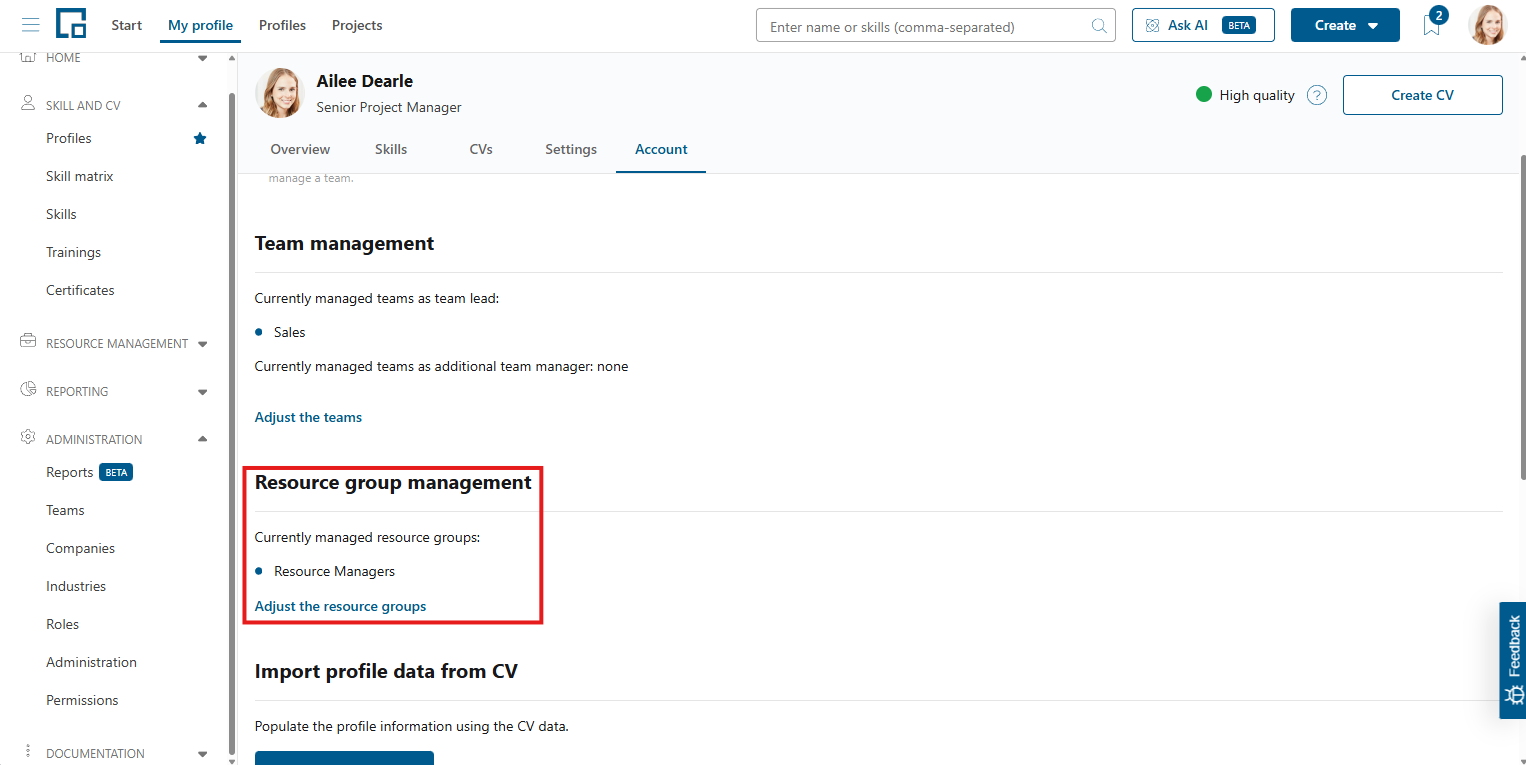The image size is (1526, 765).
Task: Open Skill matrix in the sidebar
Action: 80,176
